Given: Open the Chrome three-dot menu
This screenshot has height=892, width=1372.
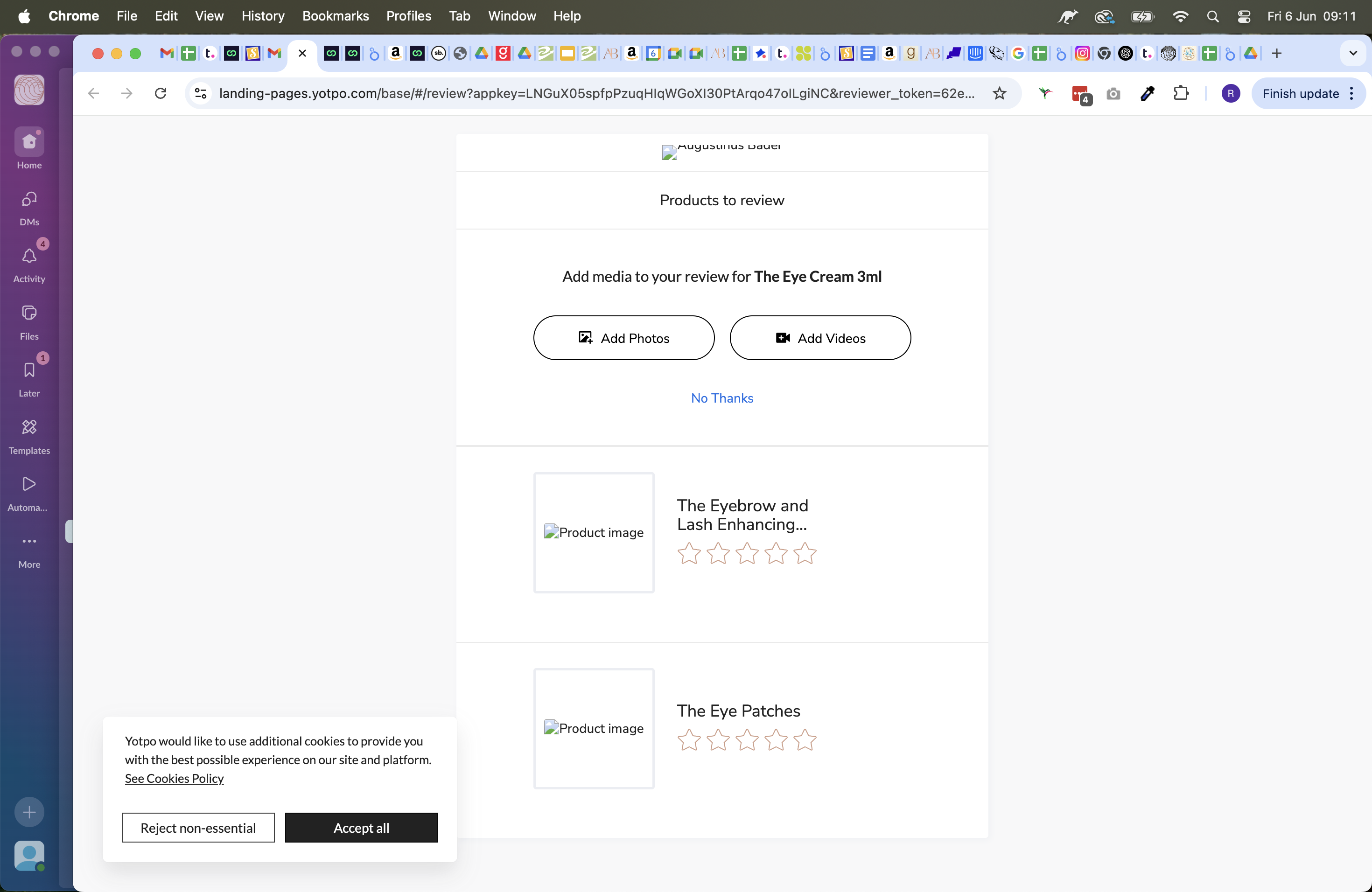Looking at the screenshot, I should coord(1352,93).
